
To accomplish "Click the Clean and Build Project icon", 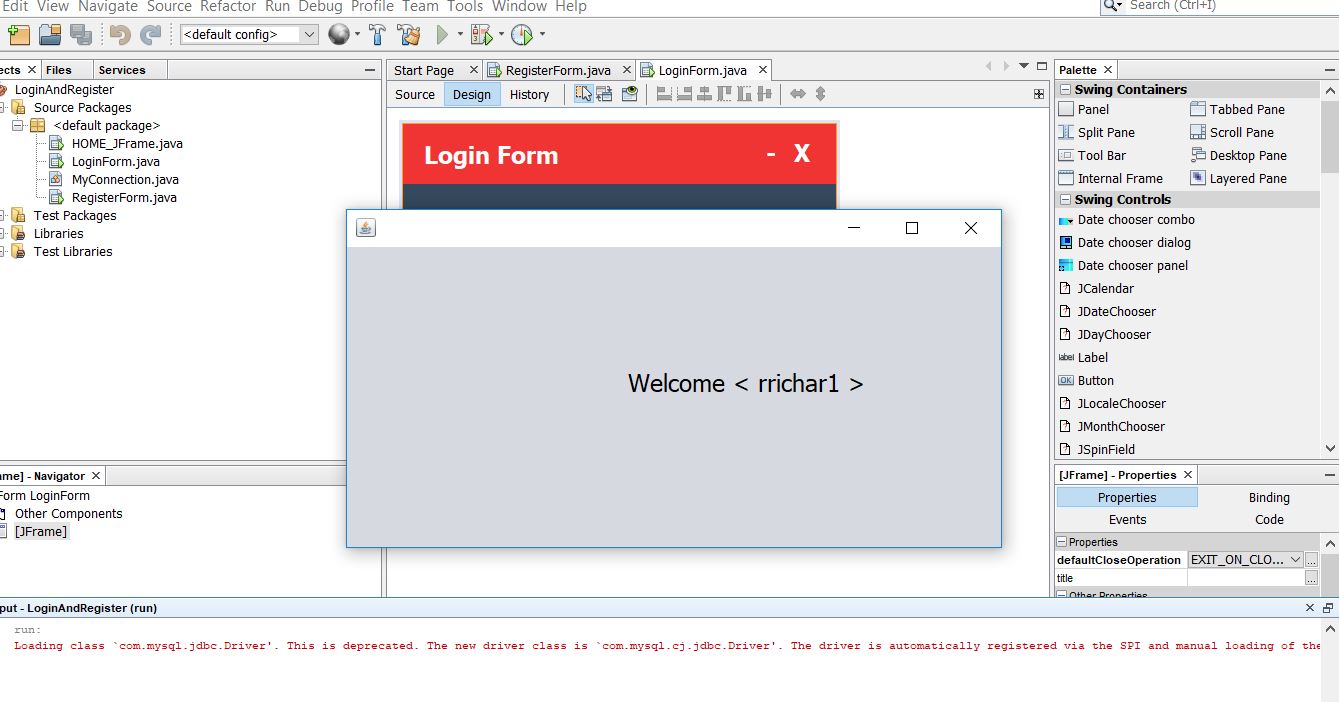I will 409,33.
